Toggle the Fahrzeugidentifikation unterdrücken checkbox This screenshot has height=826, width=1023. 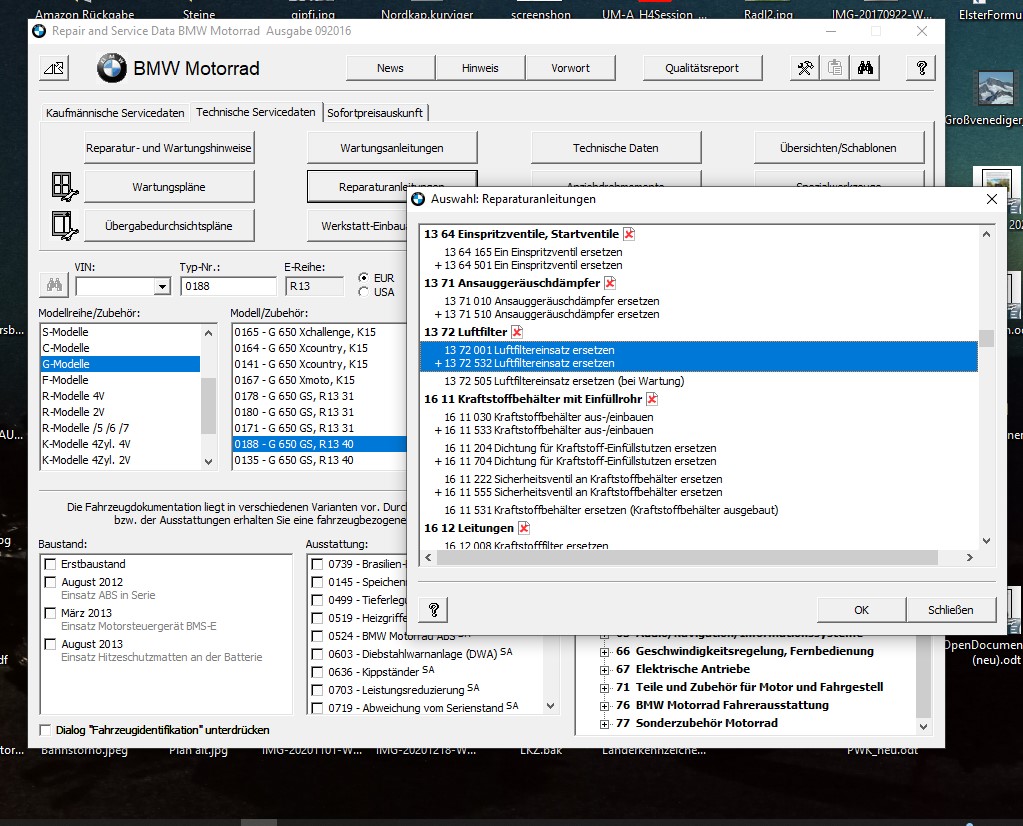[45, 730]
